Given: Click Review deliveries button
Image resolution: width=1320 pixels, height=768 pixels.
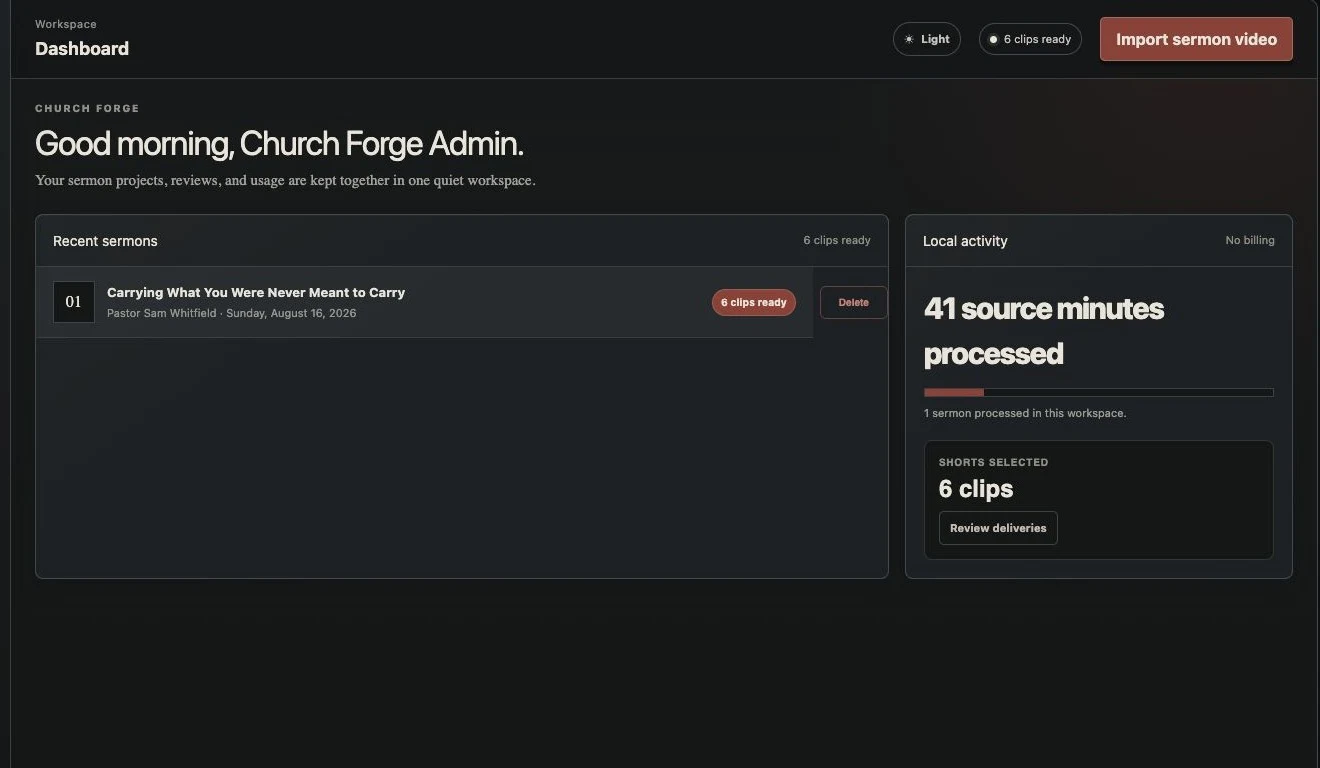Looking at the screenshot, I should (998, 528).
